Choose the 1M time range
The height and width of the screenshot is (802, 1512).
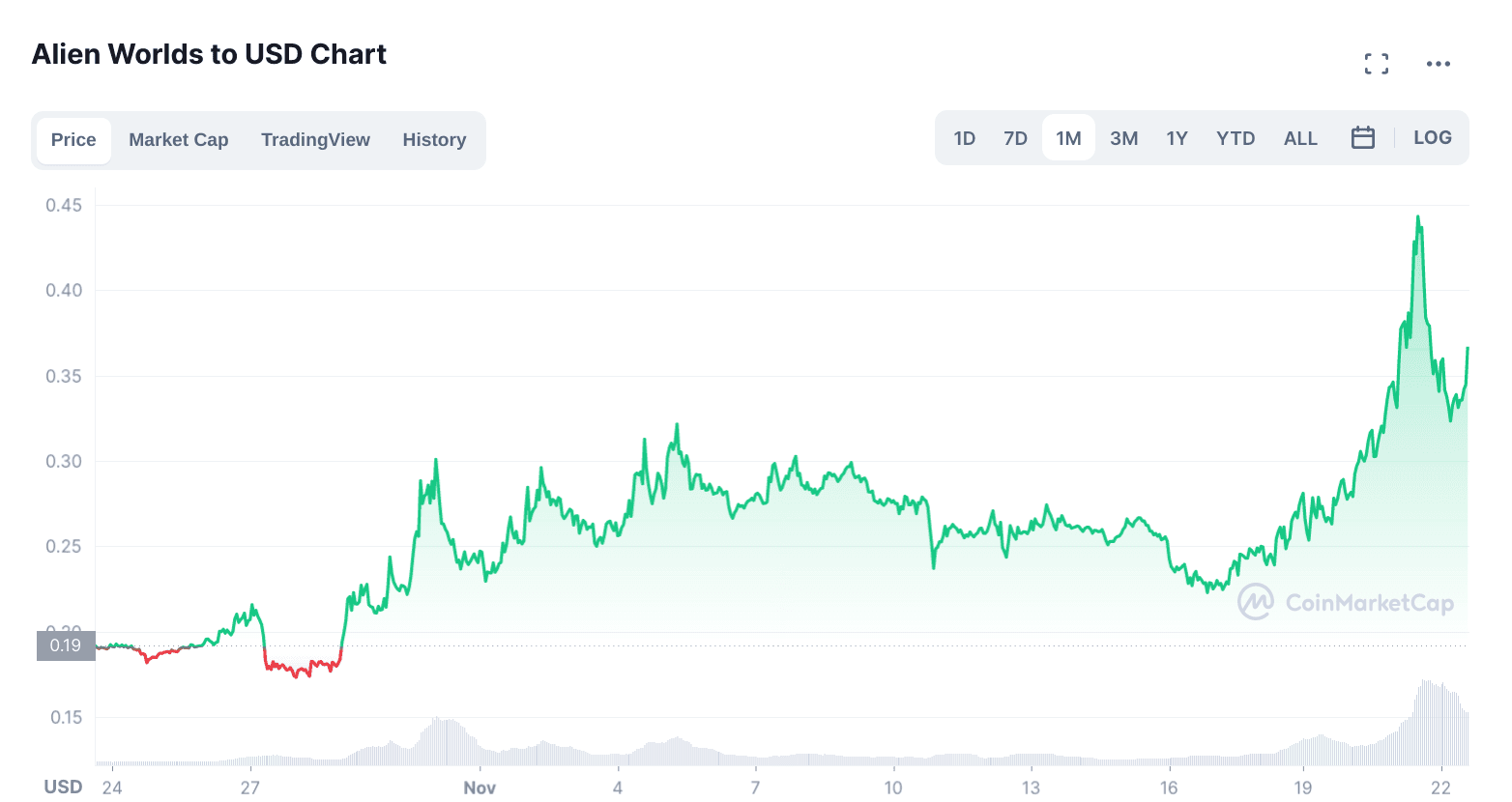tap(1068, 138)
